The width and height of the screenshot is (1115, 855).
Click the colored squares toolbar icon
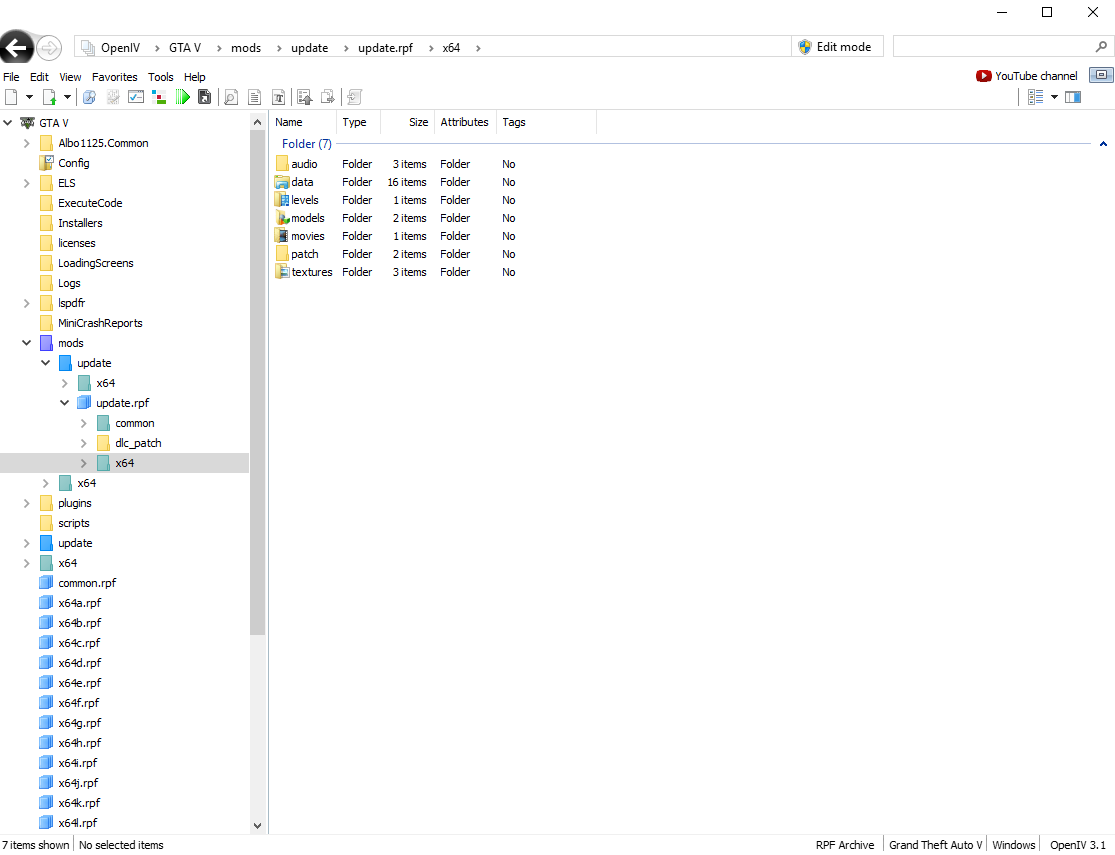pos(159,97)
